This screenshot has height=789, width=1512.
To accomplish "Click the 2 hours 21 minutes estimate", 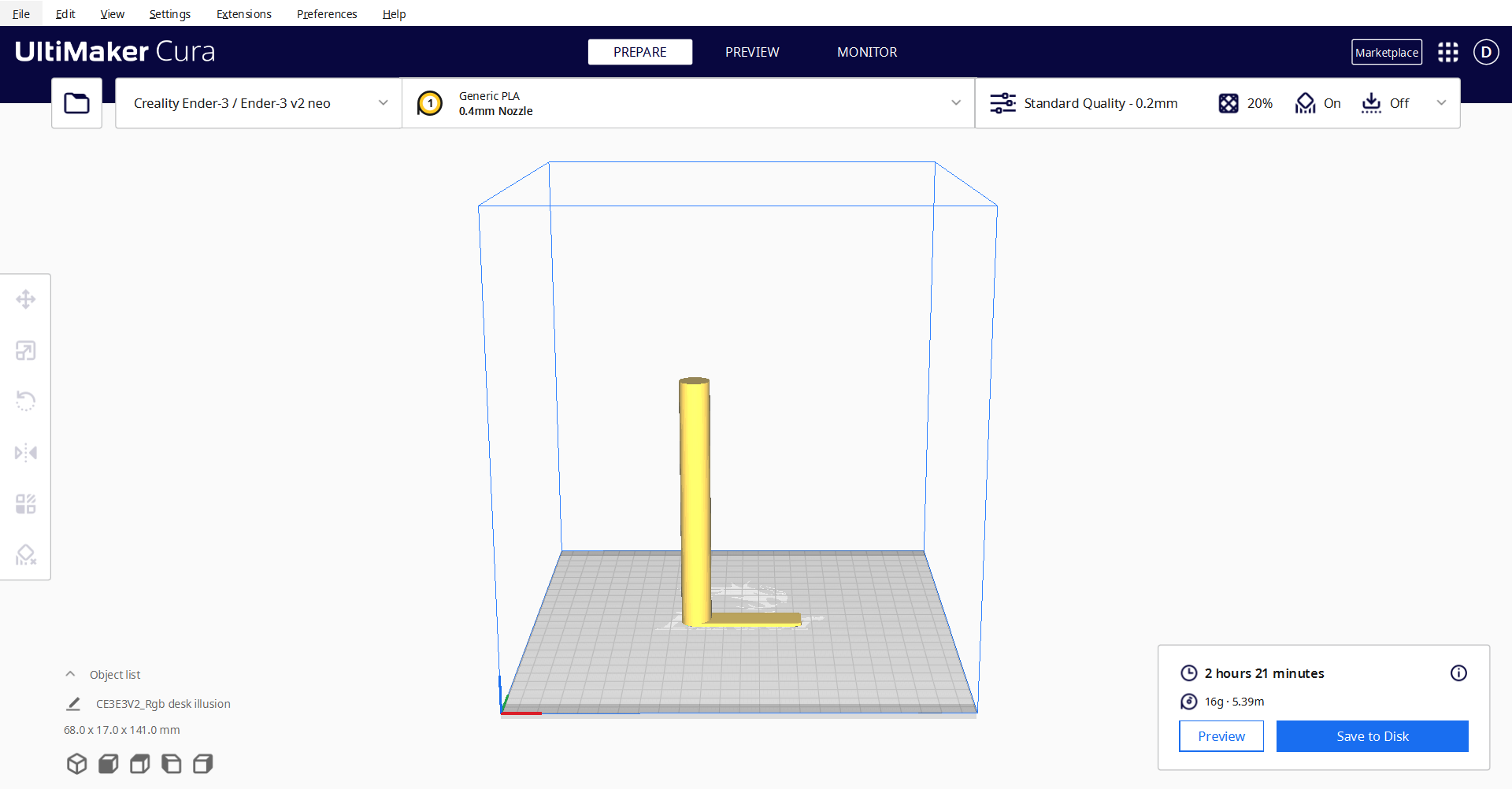I will 1264,673.
